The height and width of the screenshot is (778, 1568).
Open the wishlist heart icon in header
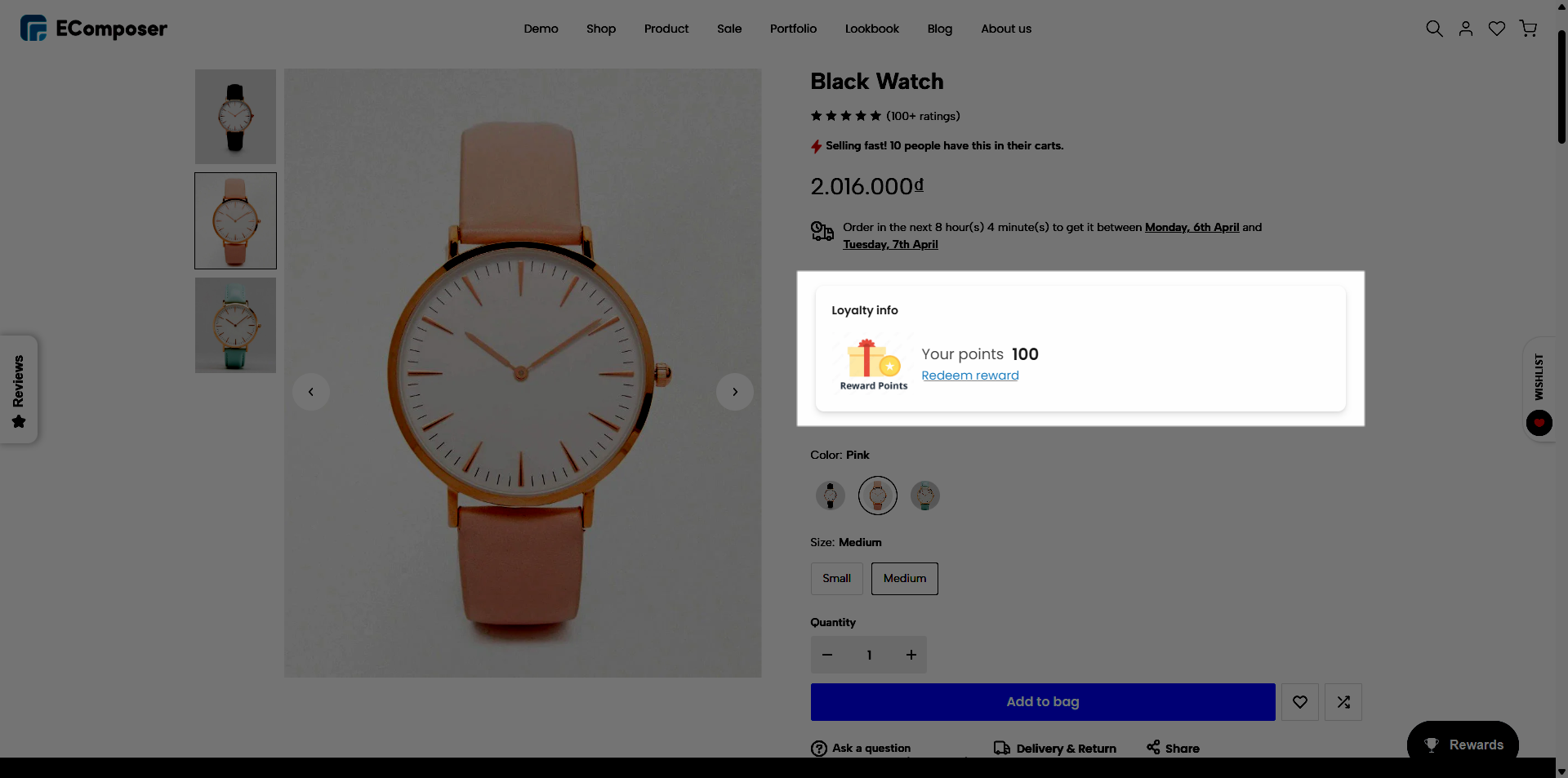pos(1497,29)
